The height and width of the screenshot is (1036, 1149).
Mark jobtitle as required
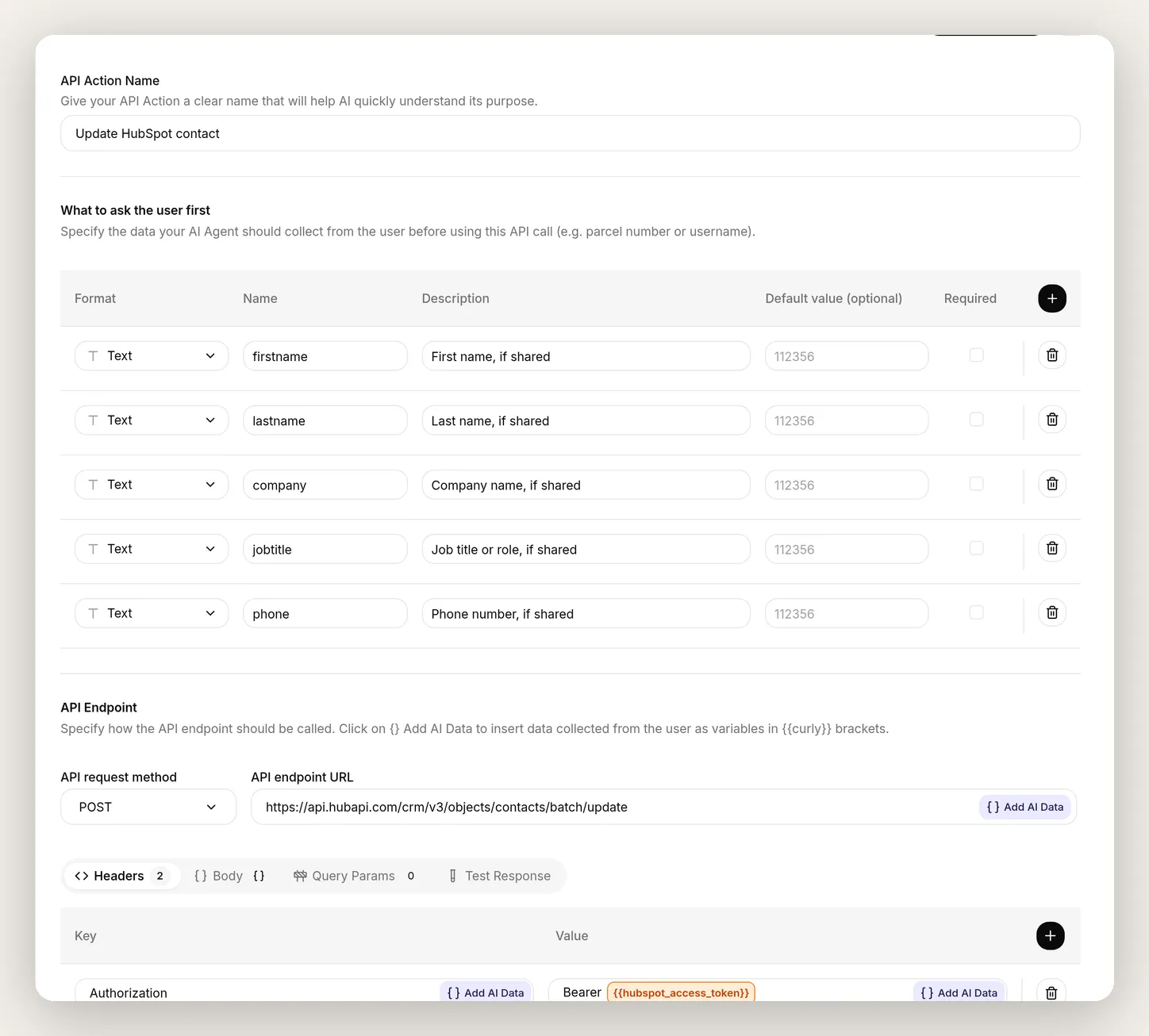977,548
